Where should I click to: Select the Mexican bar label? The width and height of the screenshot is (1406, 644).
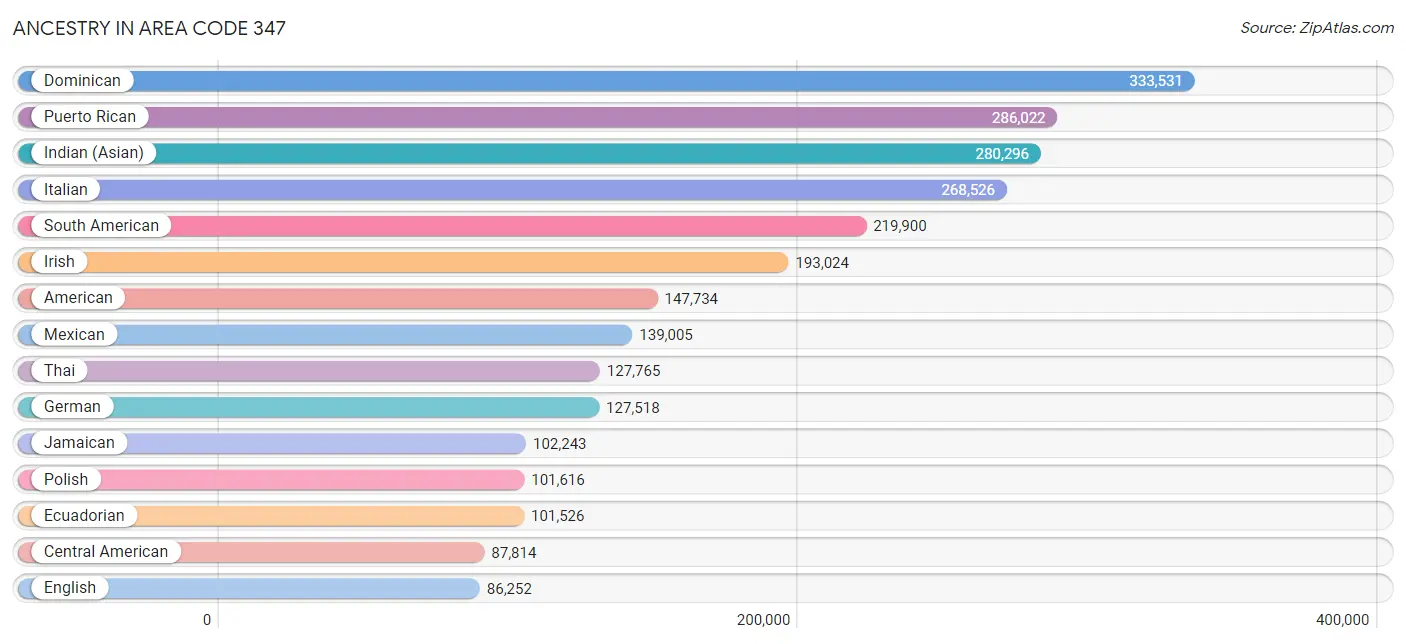click(73, 335)
